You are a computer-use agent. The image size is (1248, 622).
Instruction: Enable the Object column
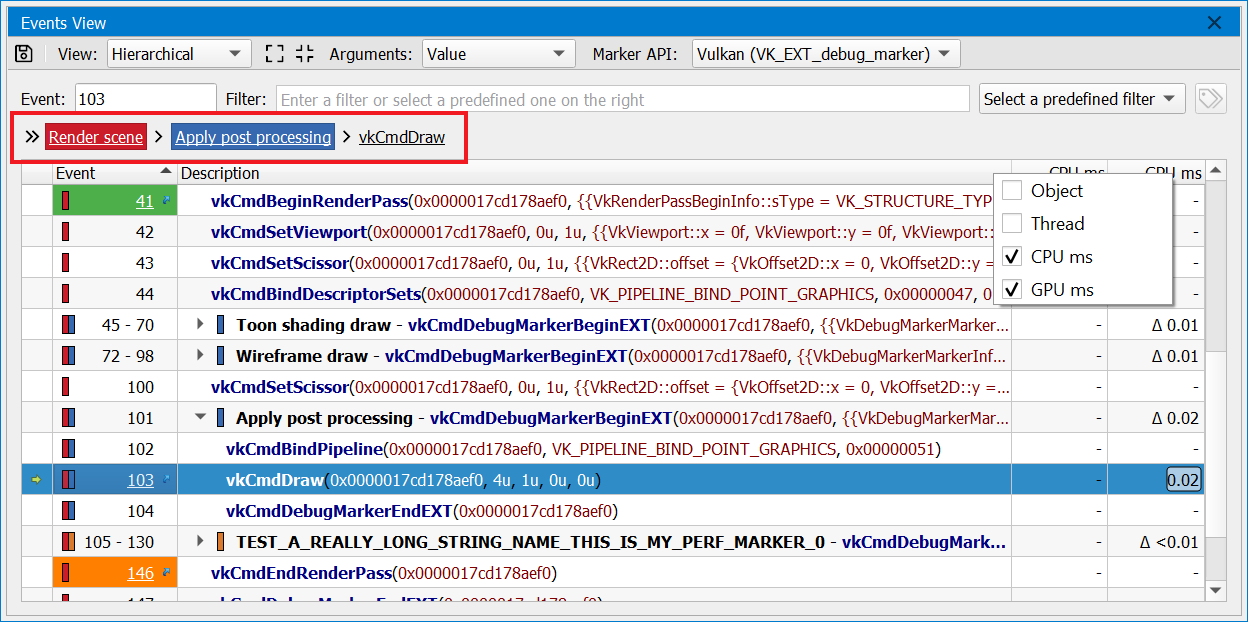[1012, 191]
